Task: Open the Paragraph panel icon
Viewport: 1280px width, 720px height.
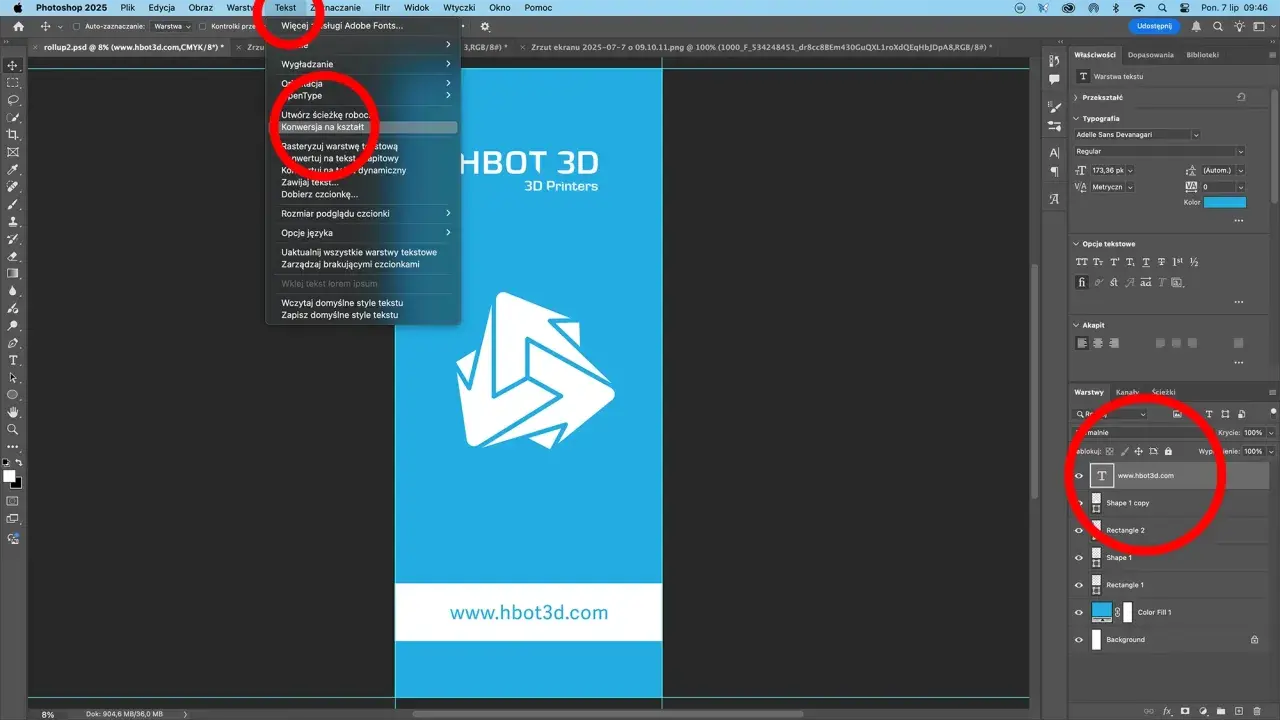Action: (x=1054, y=172)
